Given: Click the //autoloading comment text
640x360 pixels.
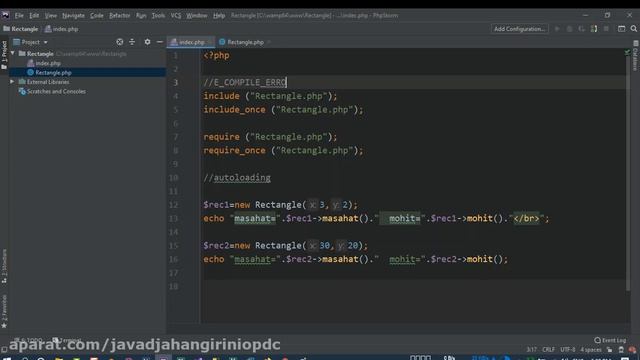Looking at the screenshot, I should point(237,178).
